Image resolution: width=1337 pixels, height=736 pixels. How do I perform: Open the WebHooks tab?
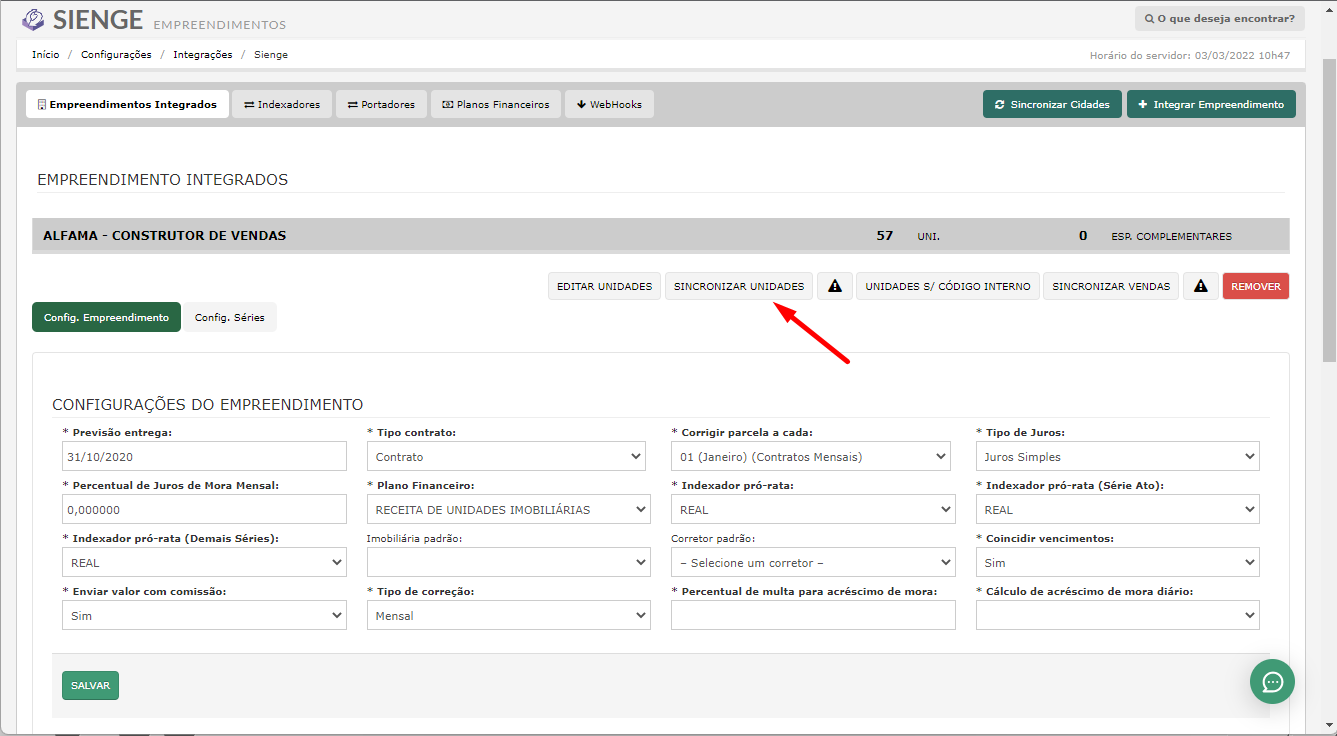pos(609,104)
